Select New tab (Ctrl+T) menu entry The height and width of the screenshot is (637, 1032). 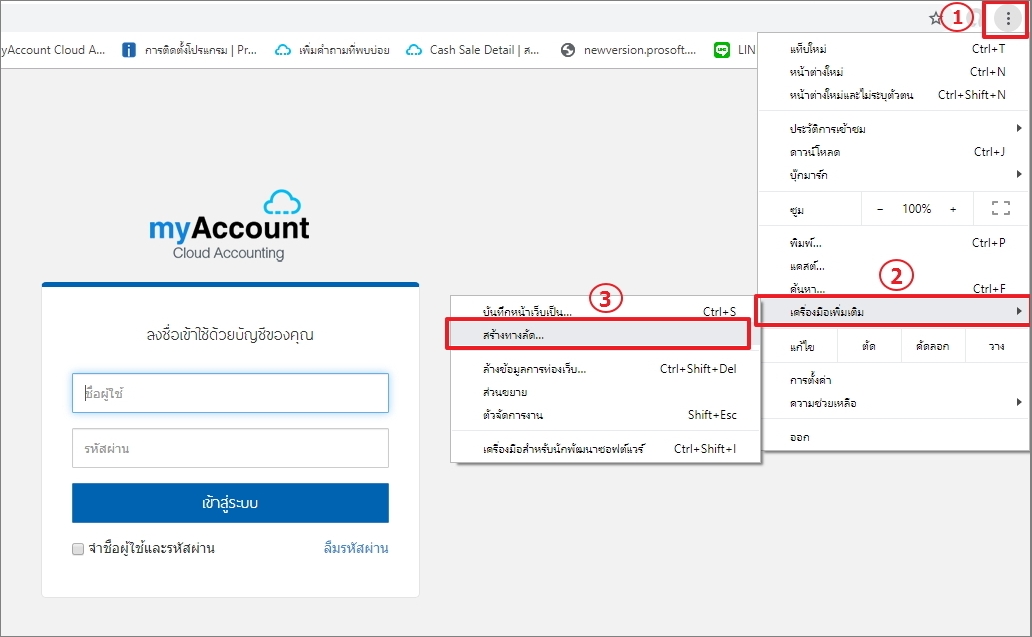point(894,49)
